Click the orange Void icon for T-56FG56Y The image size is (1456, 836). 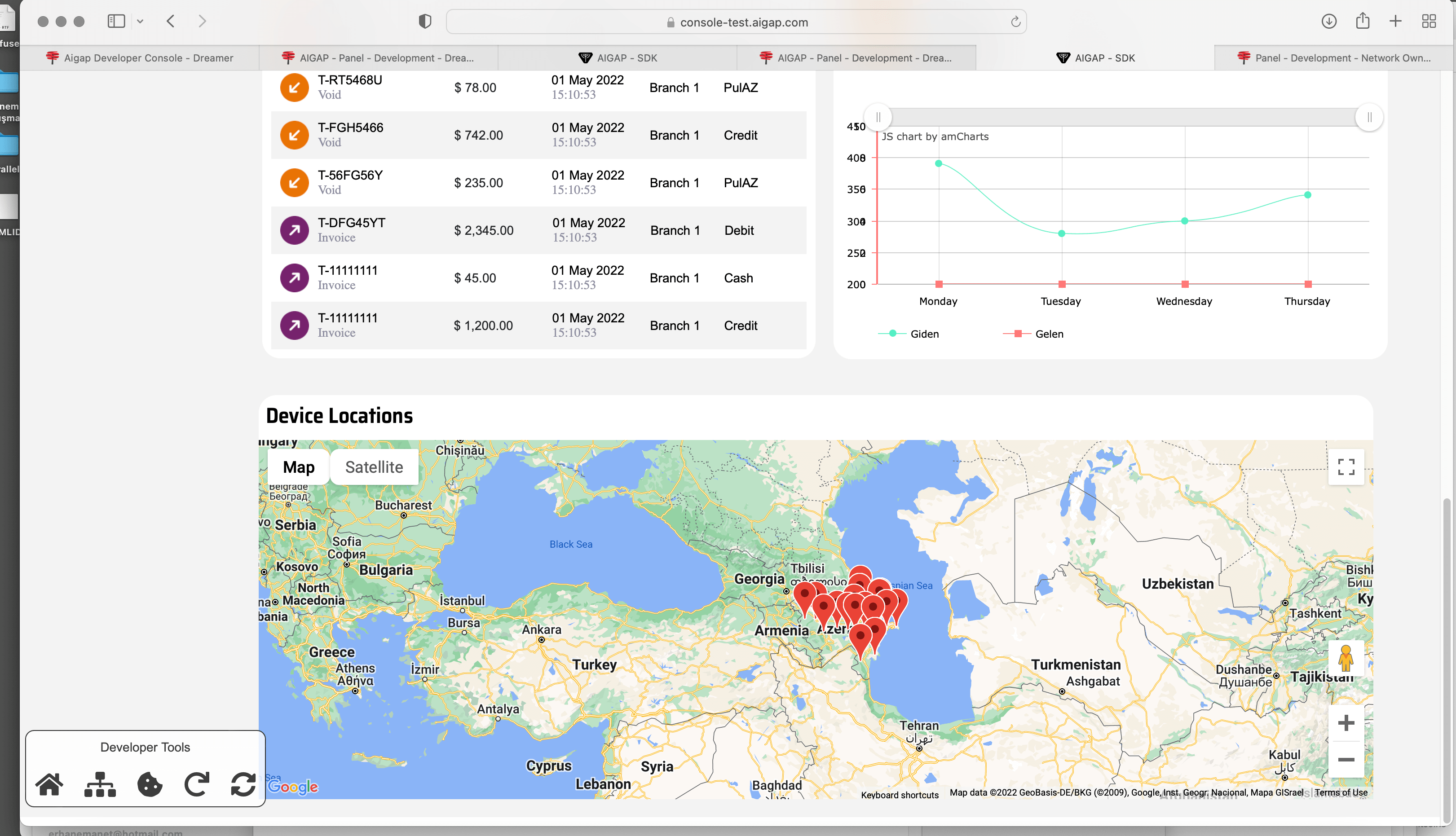tap(294, 183)
